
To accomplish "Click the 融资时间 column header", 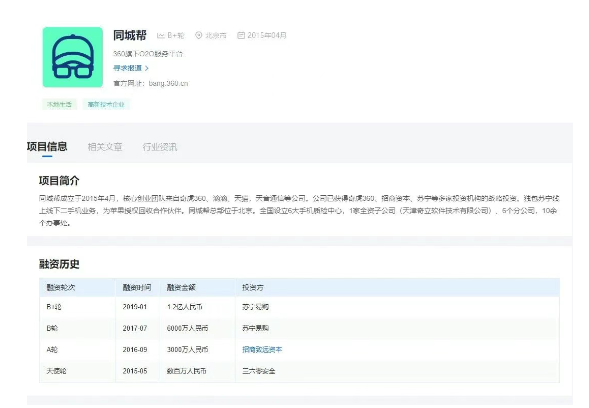I will (137, 287).
